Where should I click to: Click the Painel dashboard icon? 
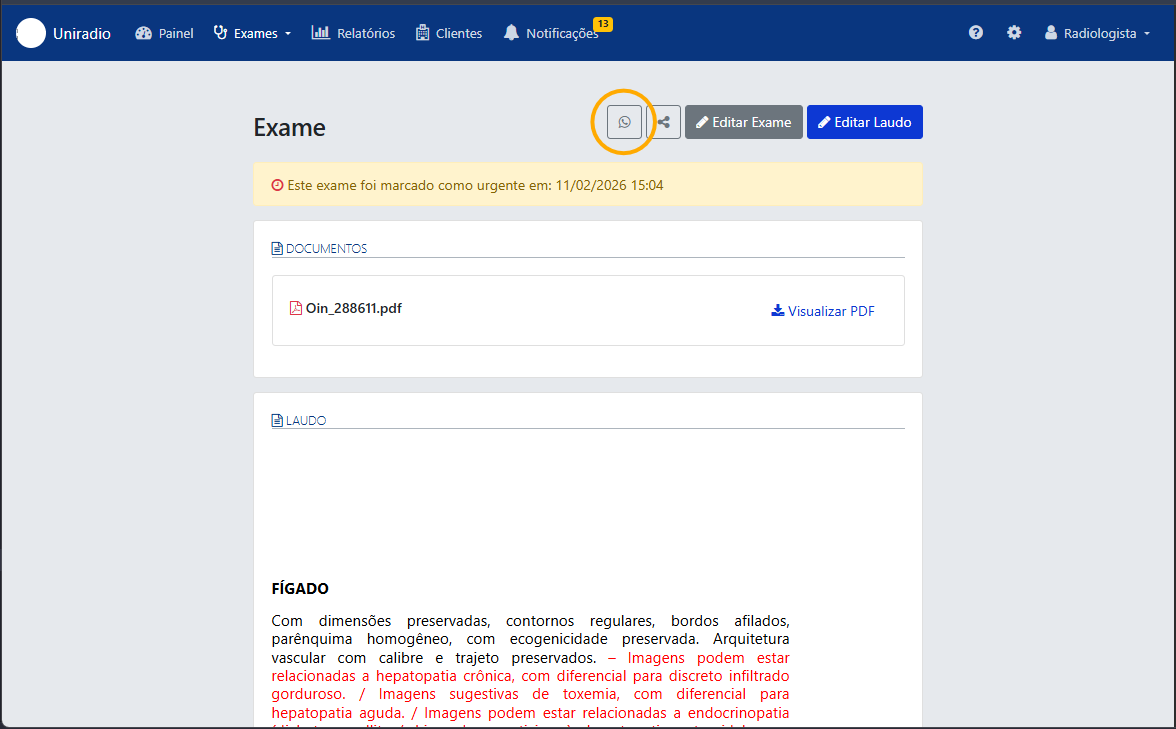coord(143,33)
